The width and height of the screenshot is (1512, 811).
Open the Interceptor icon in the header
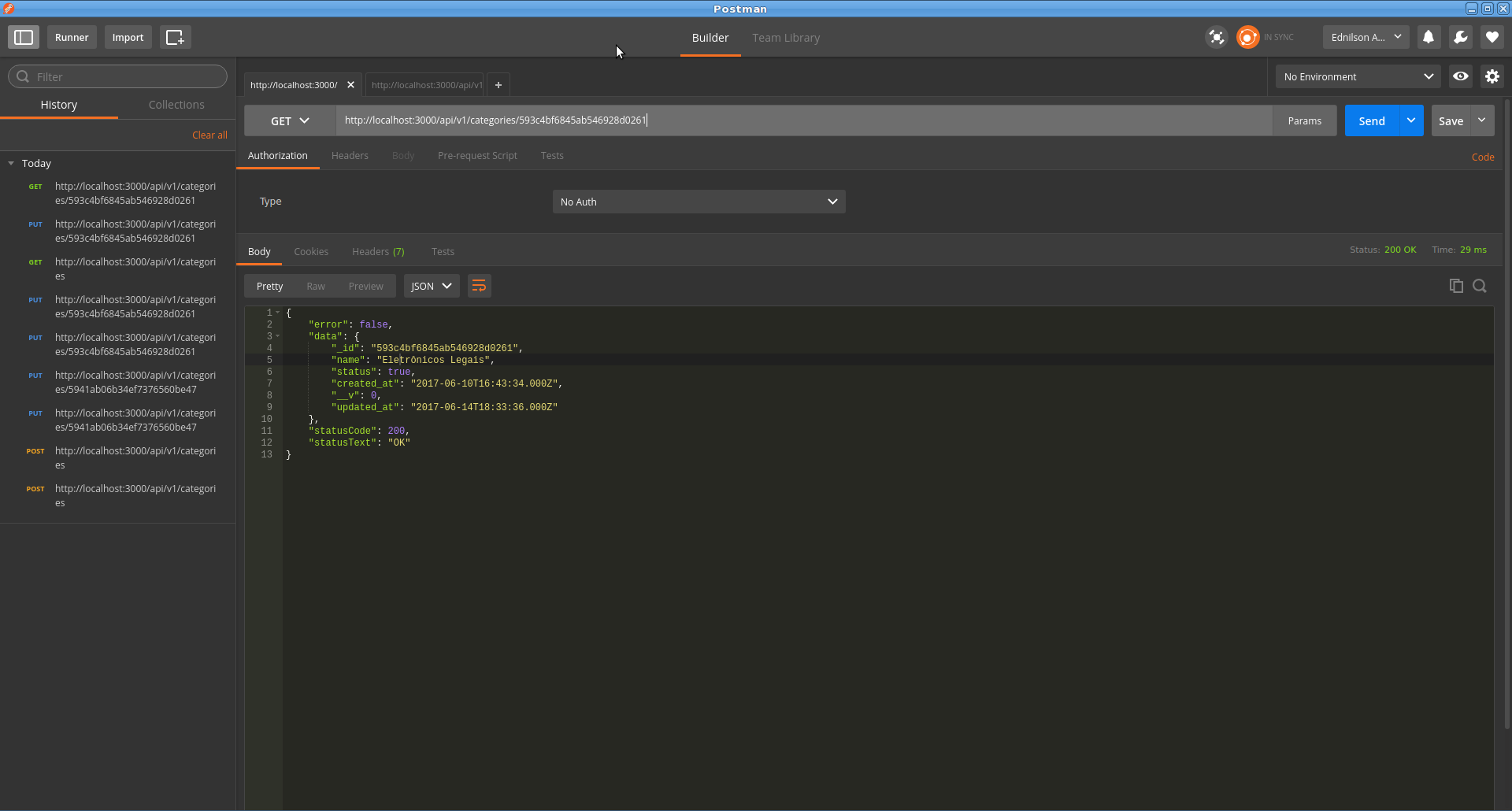(x=1216, y=37)
